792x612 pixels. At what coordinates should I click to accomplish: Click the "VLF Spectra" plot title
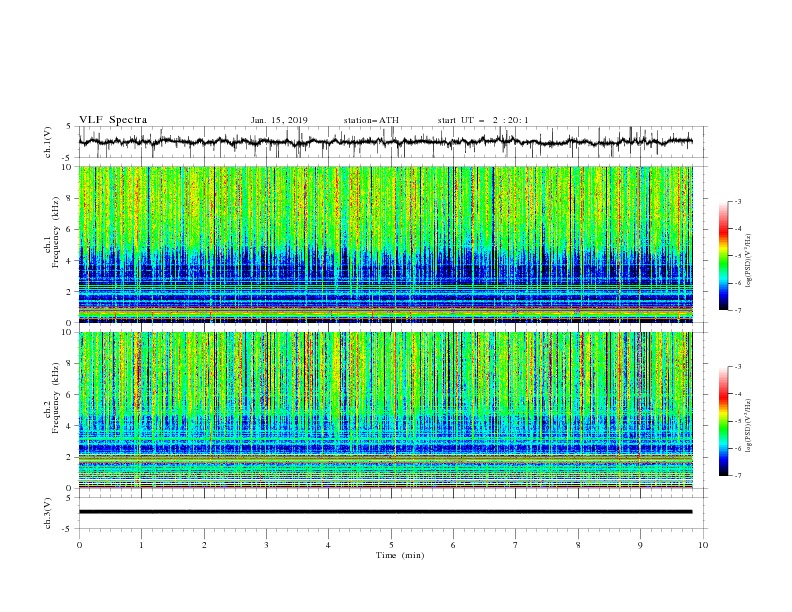113,120
